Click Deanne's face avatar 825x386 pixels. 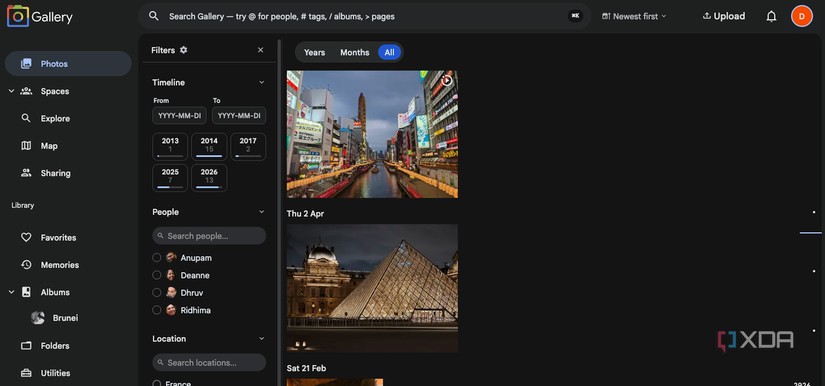(171, 275)
